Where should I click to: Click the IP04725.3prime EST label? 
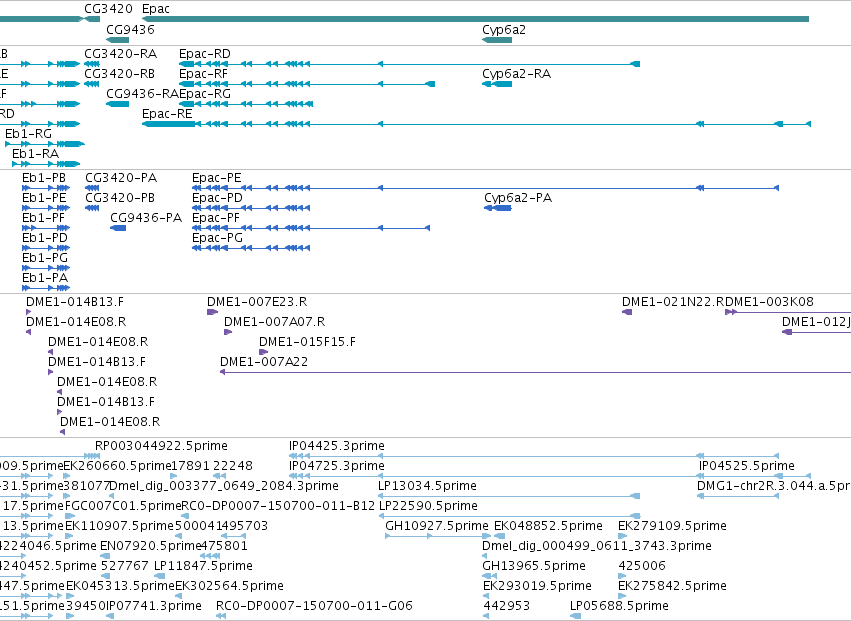click(336, 466)
